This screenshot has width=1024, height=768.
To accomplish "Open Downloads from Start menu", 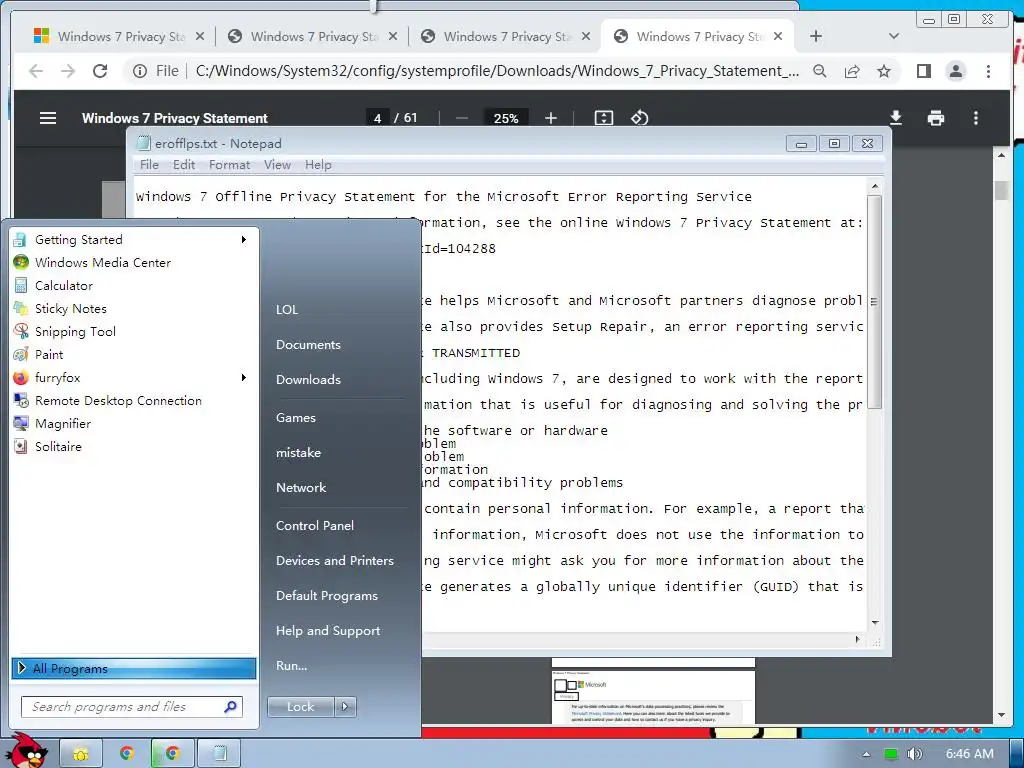I will point(308,379).
